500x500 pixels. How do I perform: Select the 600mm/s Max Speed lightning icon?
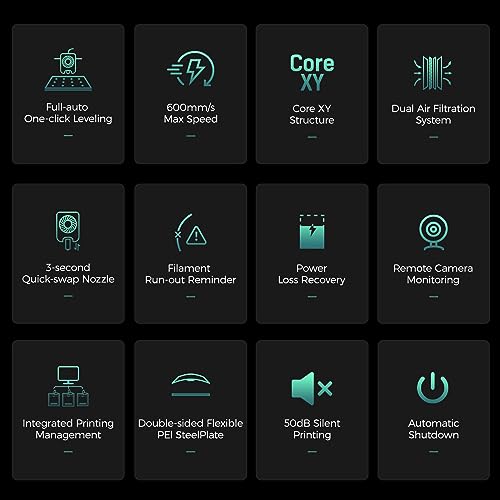point(191,69)
